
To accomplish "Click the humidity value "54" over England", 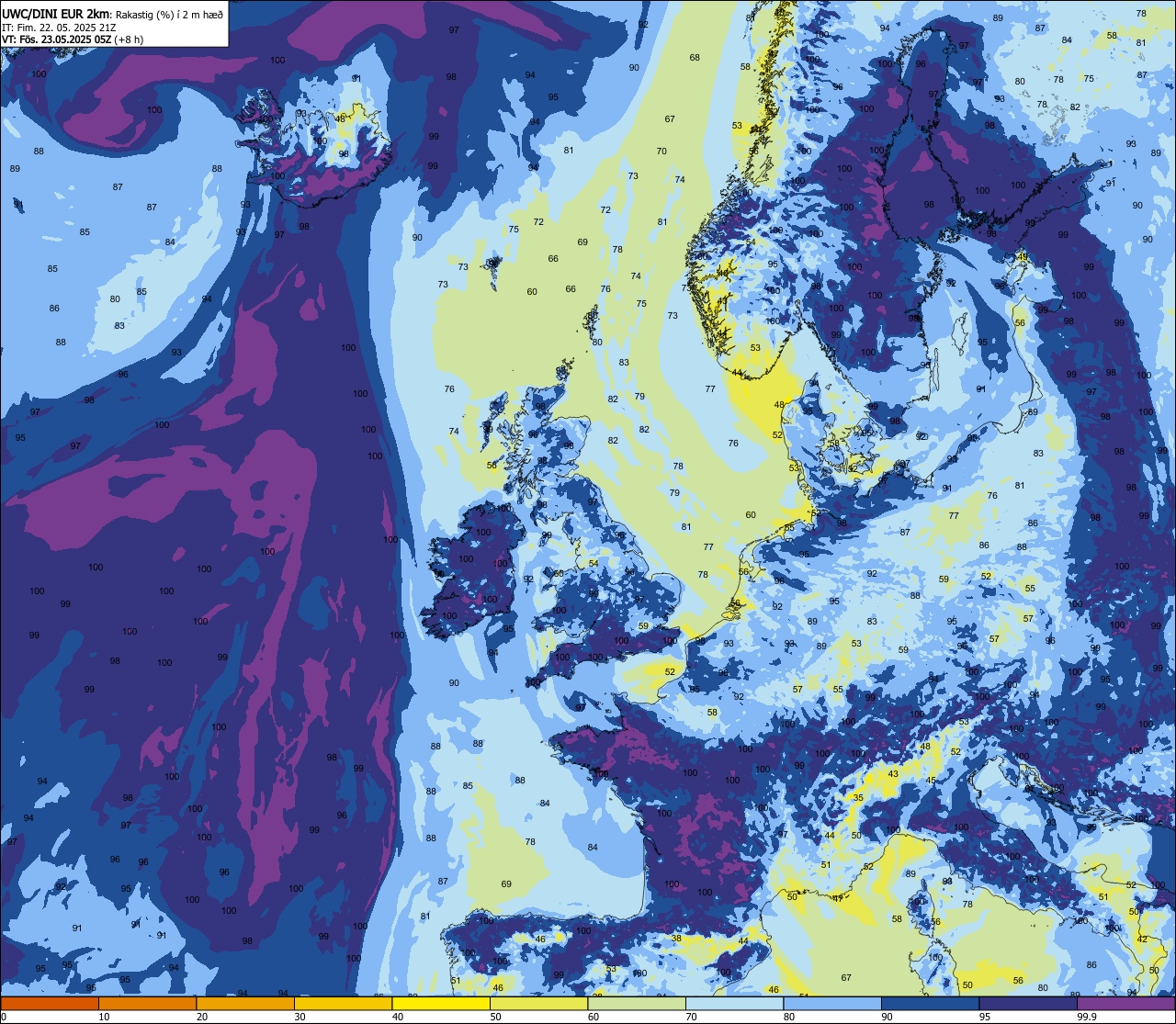I will point(594,564).
